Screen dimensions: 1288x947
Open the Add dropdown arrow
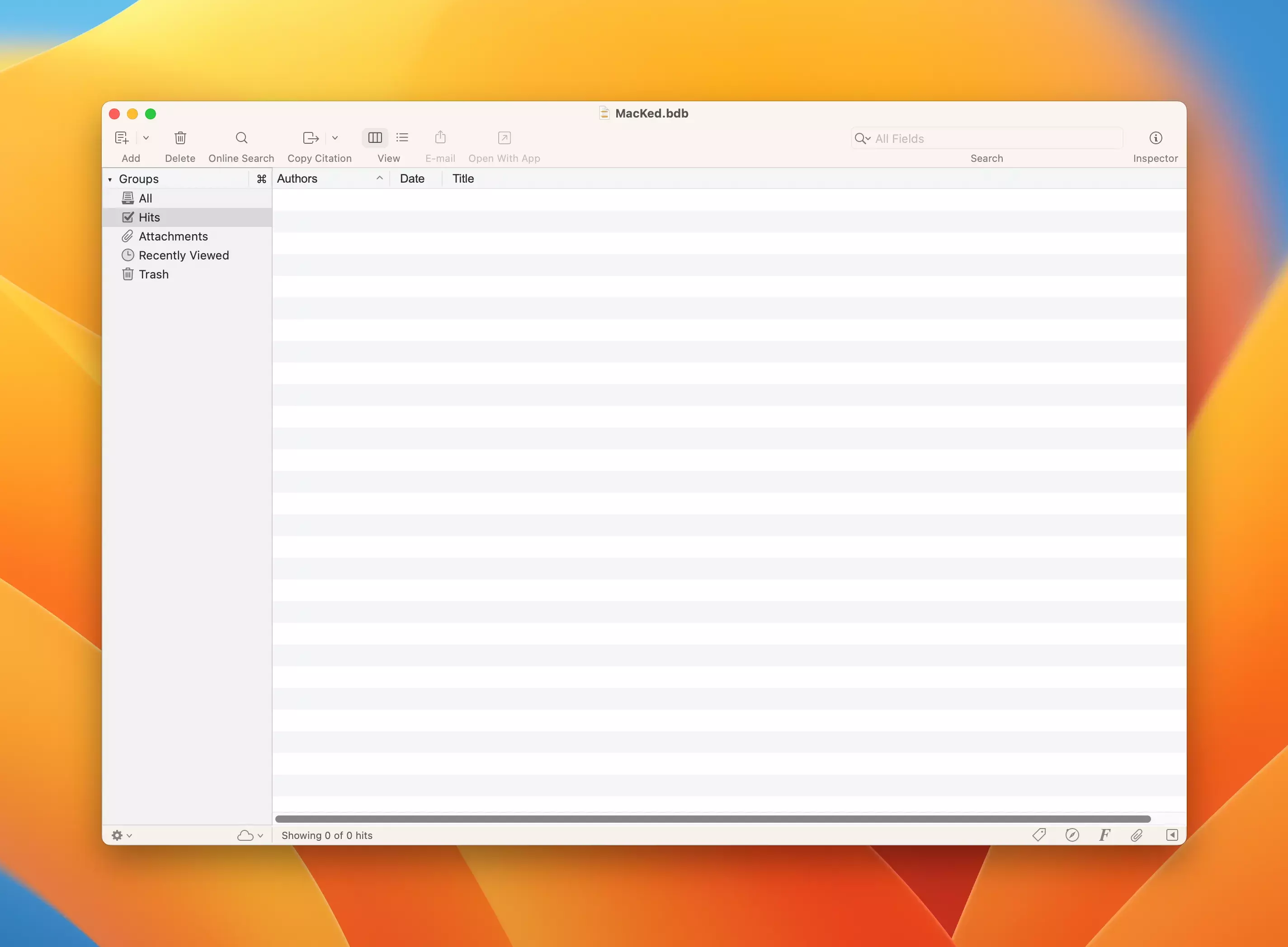146,137
